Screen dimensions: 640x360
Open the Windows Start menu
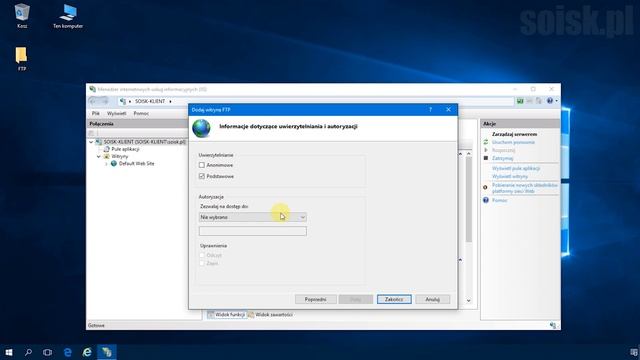[9, 352]
